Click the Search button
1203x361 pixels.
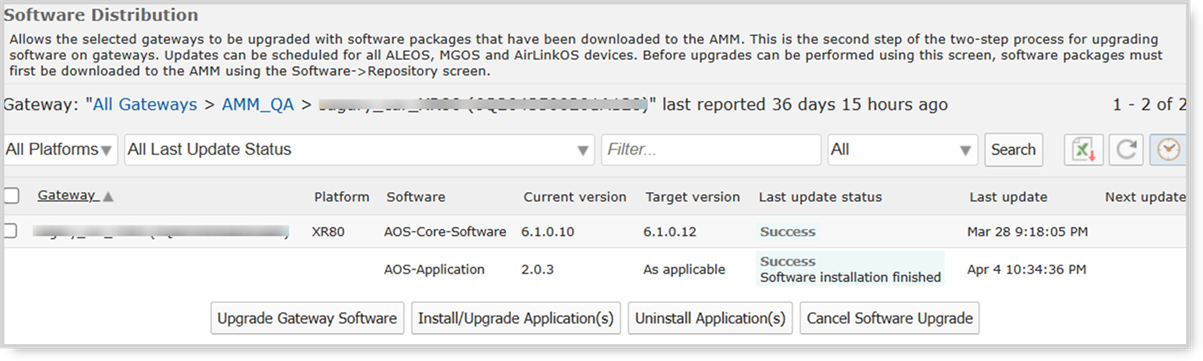click(1013, 150)
